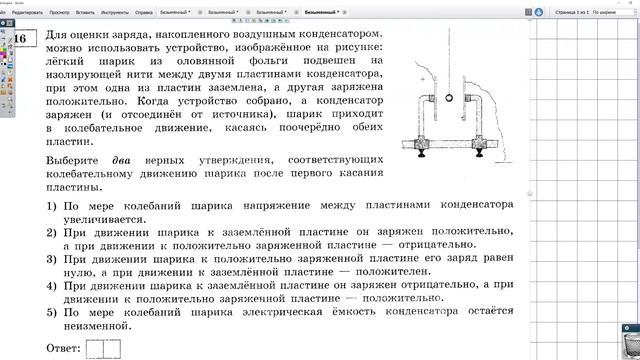The width and height of the screenshot is (640, 360).
Task: Open the Редактировать menu
Action: [27, 12]
